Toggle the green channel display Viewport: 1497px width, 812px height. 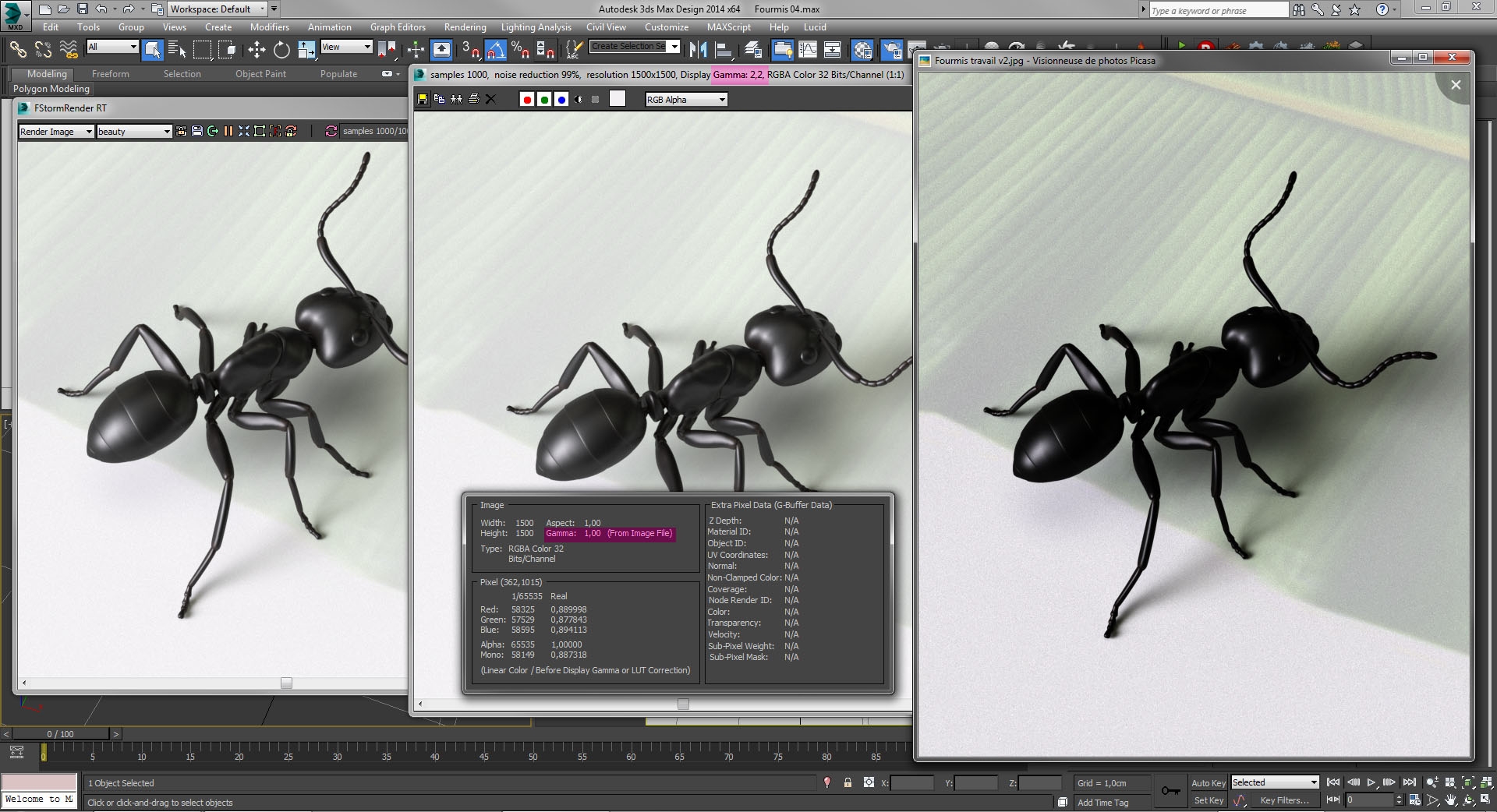(544, 99)
